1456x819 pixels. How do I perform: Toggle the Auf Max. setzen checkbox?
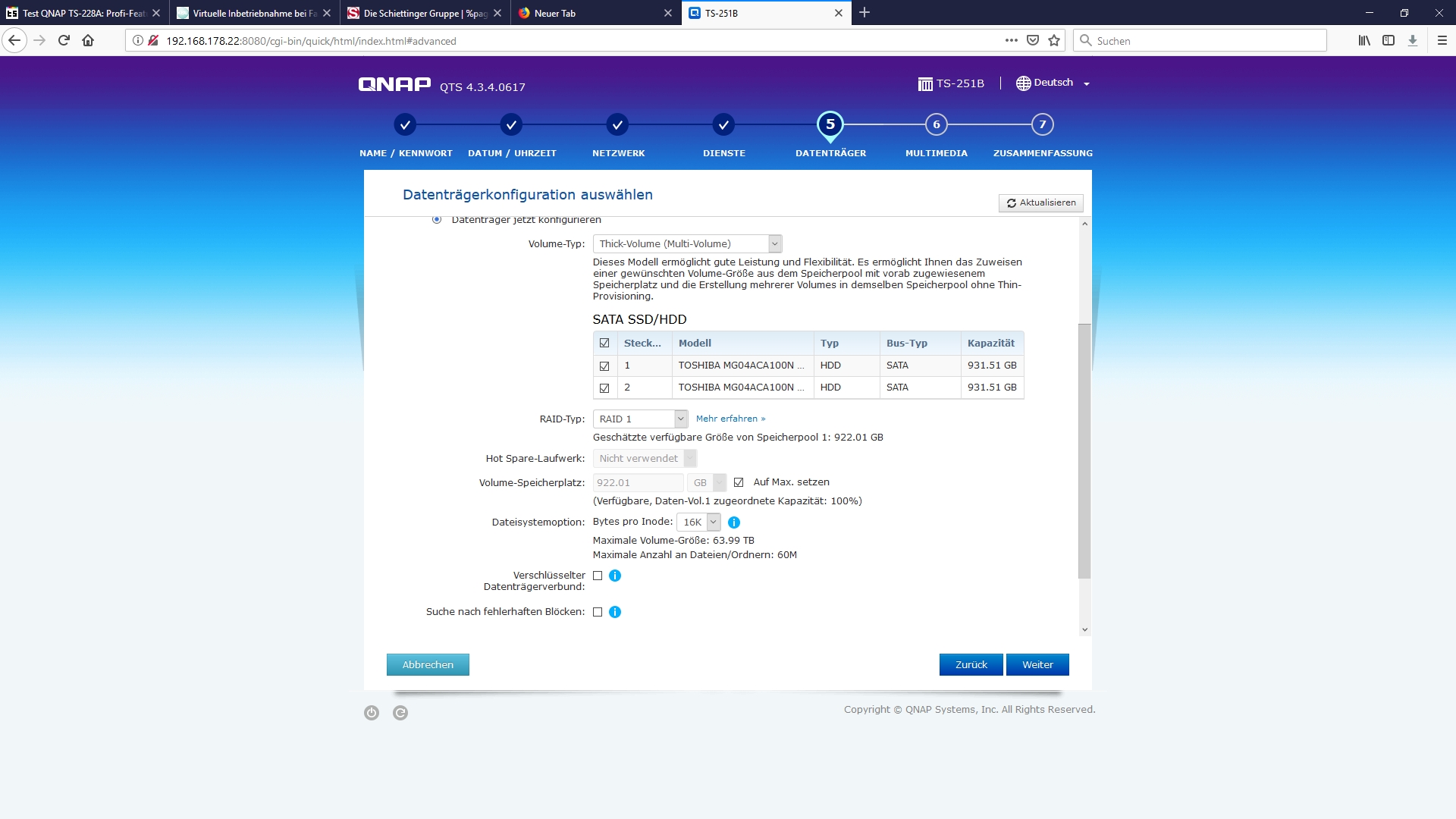click(x=739, y=482)
